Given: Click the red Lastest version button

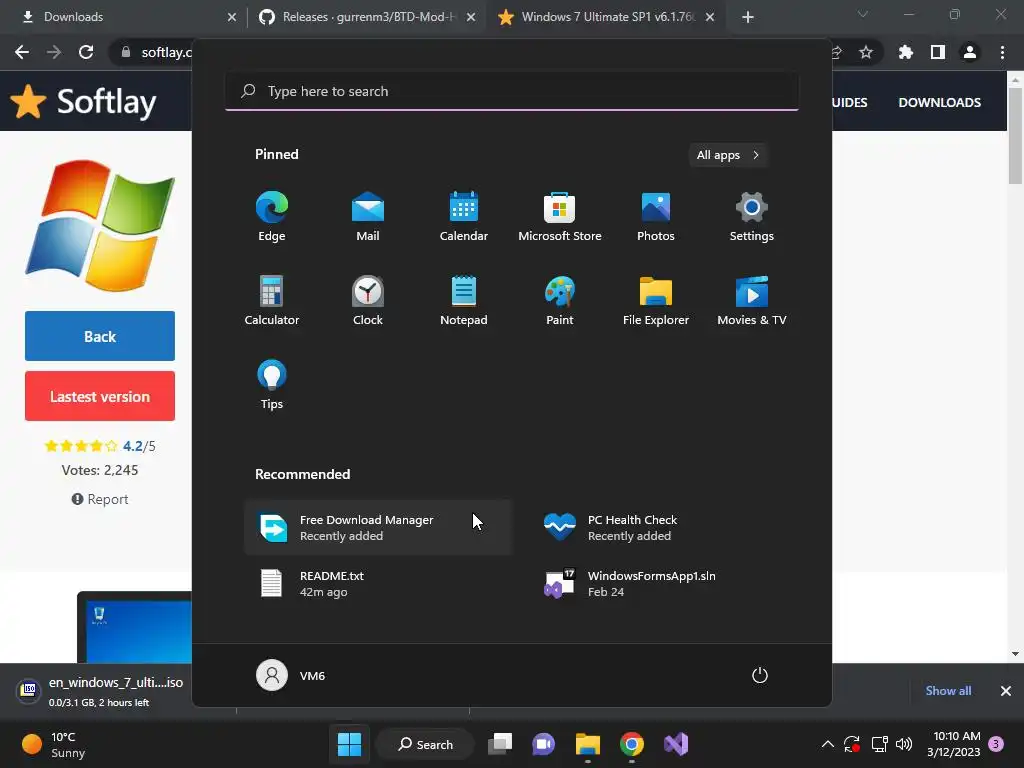Looking at the screenshot, I should (x=100, y=396).
